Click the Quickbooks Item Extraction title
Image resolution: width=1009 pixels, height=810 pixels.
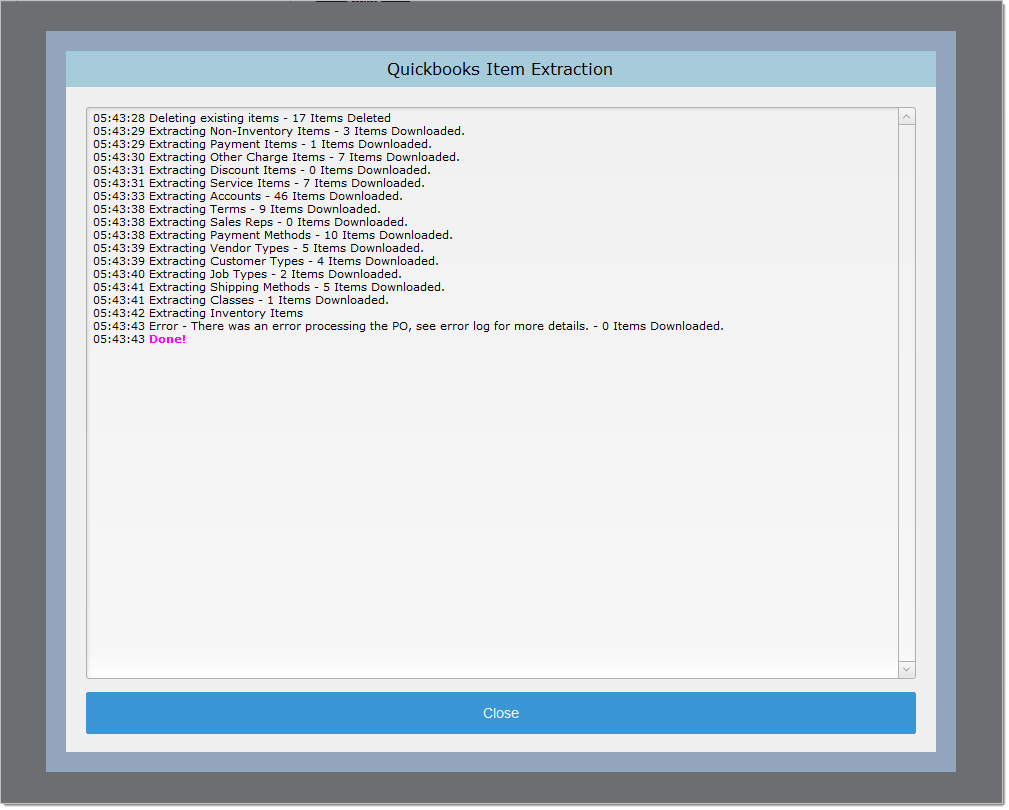click(501, 69)
